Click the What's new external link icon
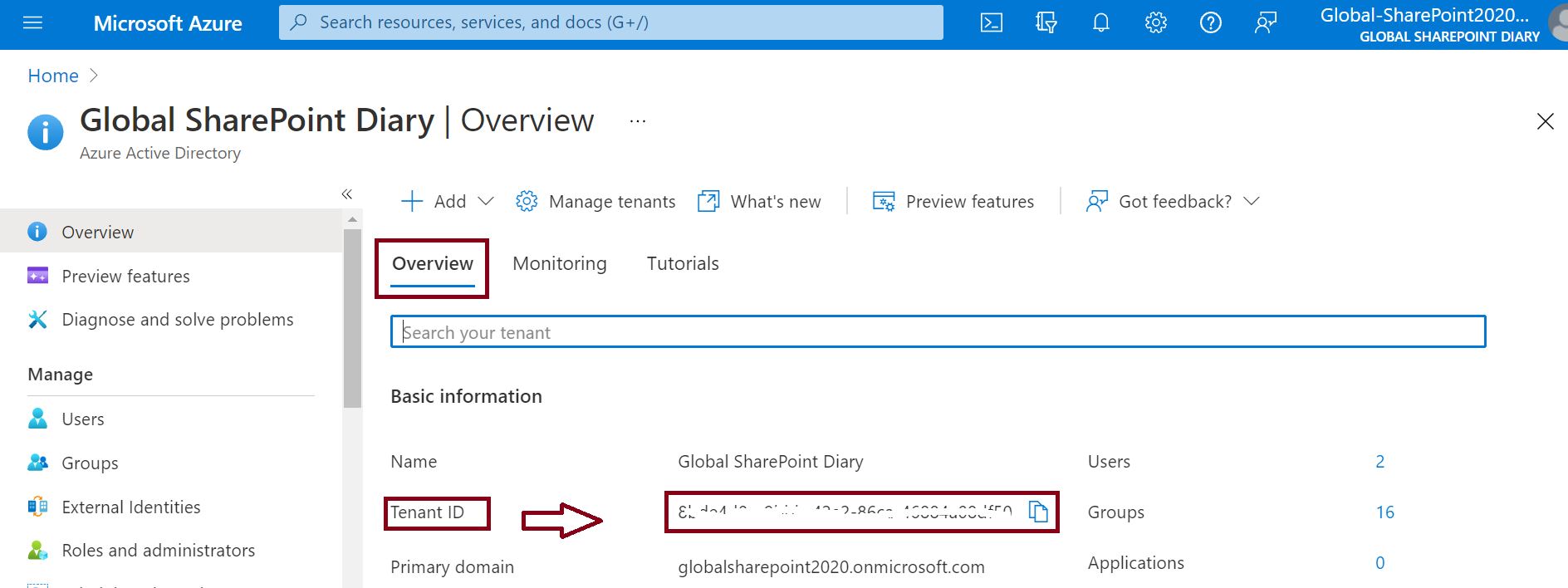Viewport: 1568px width, 588px height. coord(708,201)
